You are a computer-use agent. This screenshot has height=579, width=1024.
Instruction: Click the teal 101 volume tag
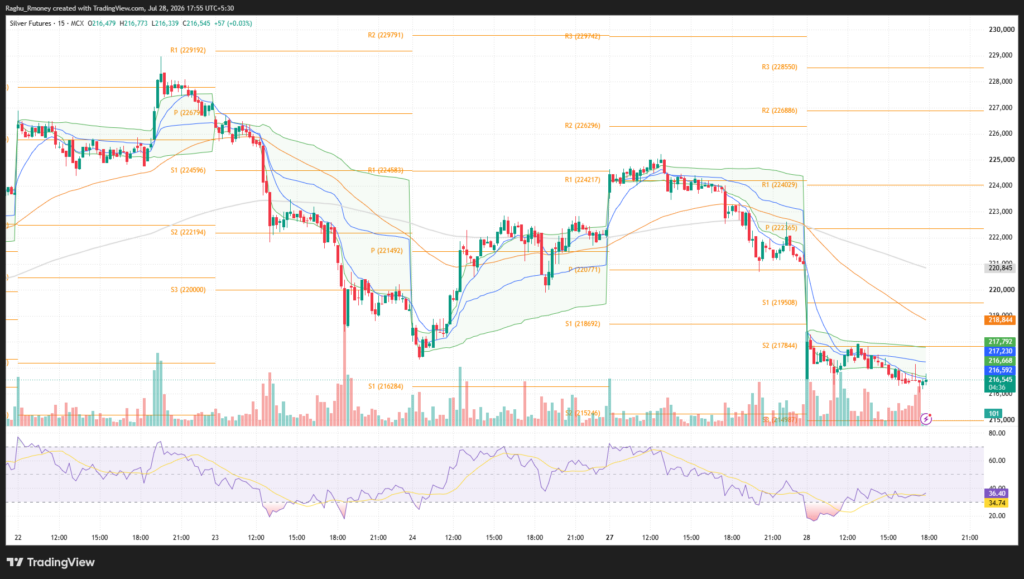pyautogui.click(x=993, y=414)
